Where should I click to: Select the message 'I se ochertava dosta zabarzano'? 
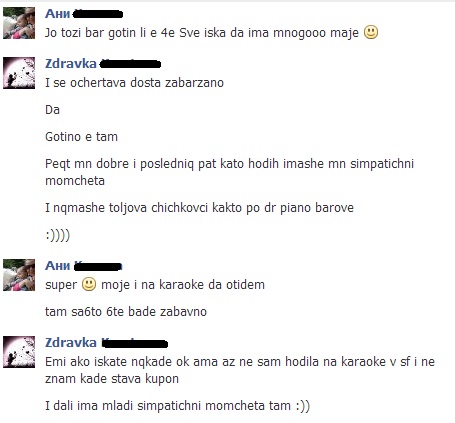coord(134,83)
